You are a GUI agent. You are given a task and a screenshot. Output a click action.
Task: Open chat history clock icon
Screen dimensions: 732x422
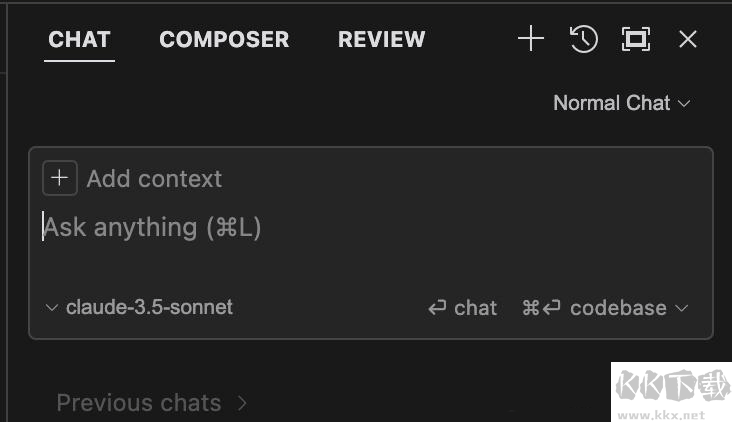click(x=584, y=39)
